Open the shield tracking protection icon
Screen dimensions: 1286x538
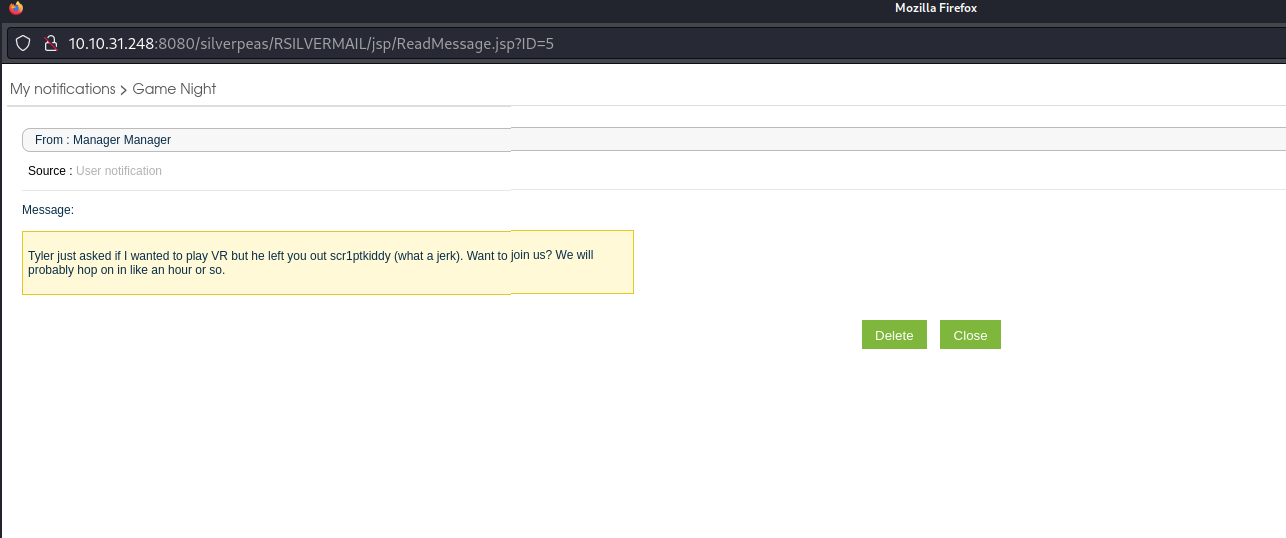[23, 44]
